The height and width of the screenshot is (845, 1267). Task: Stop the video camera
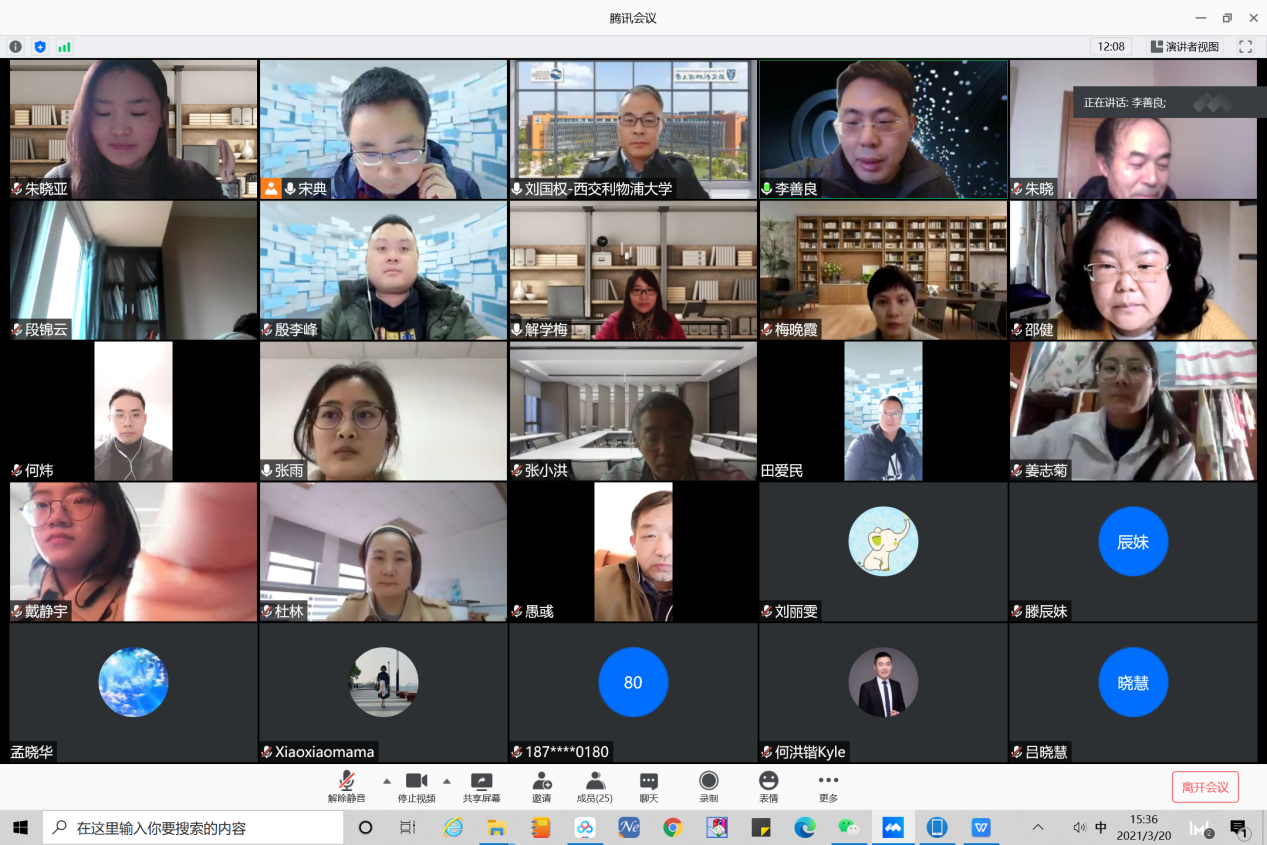click(x=416, y=786)
